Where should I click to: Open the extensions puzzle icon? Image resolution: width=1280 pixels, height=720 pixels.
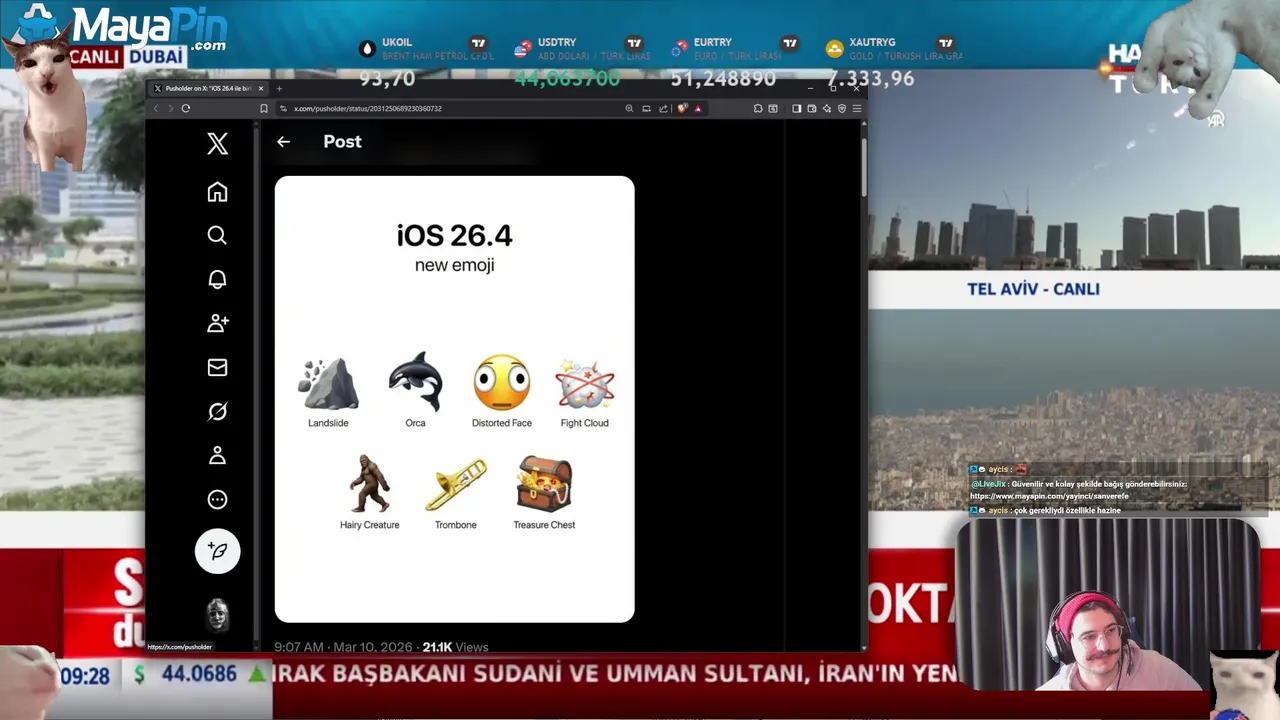(758, 108)
